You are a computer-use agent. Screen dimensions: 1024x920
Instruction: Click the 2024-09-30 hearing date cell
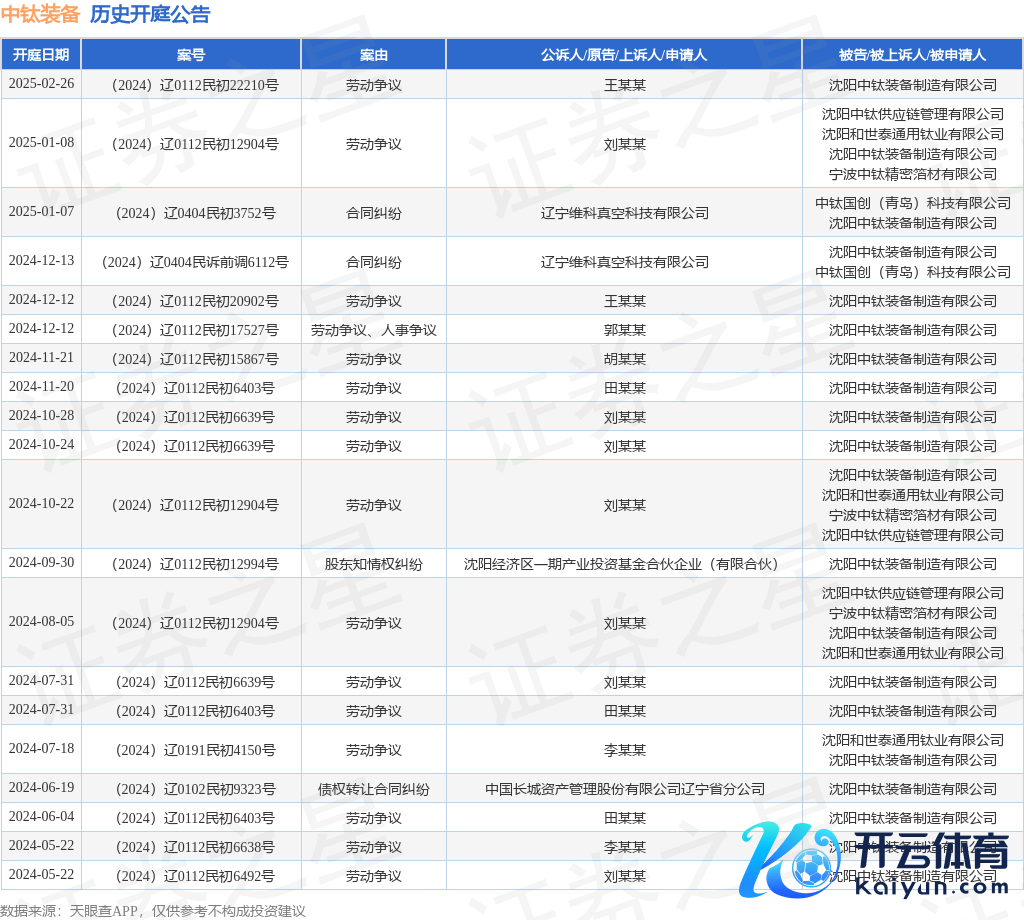point(41,563)
